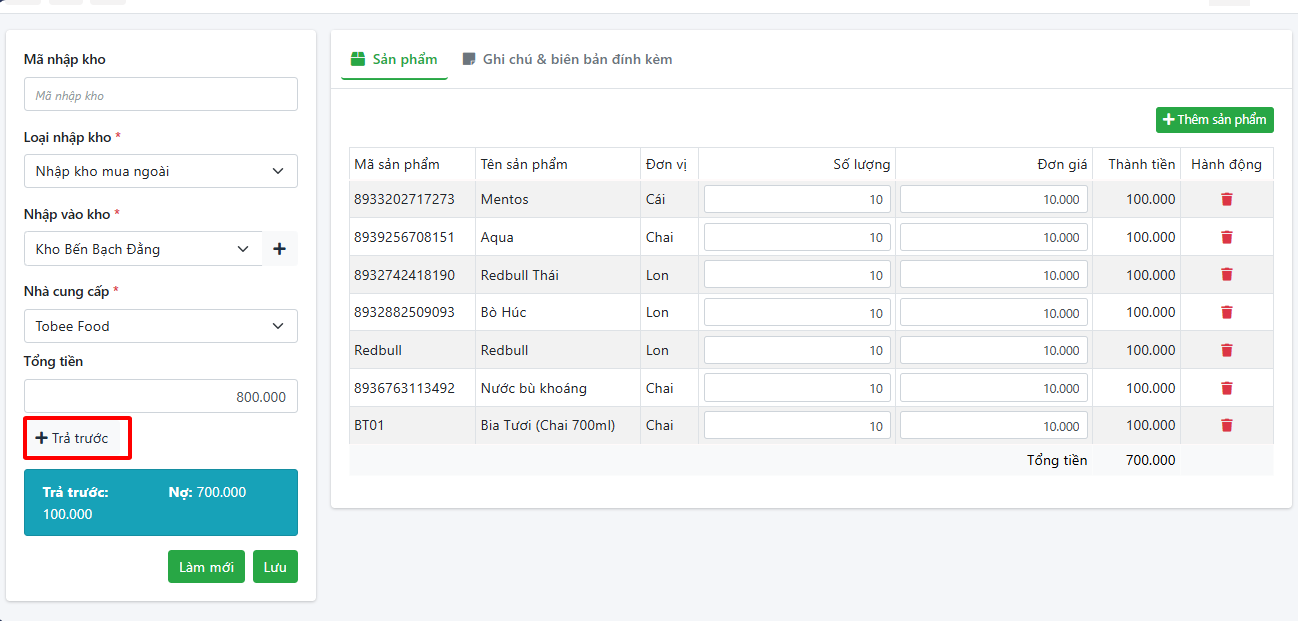The width and height of the screenshot is (1298, 621).
Task: Click the Làm mới reset button
Action: click(206, 567)
